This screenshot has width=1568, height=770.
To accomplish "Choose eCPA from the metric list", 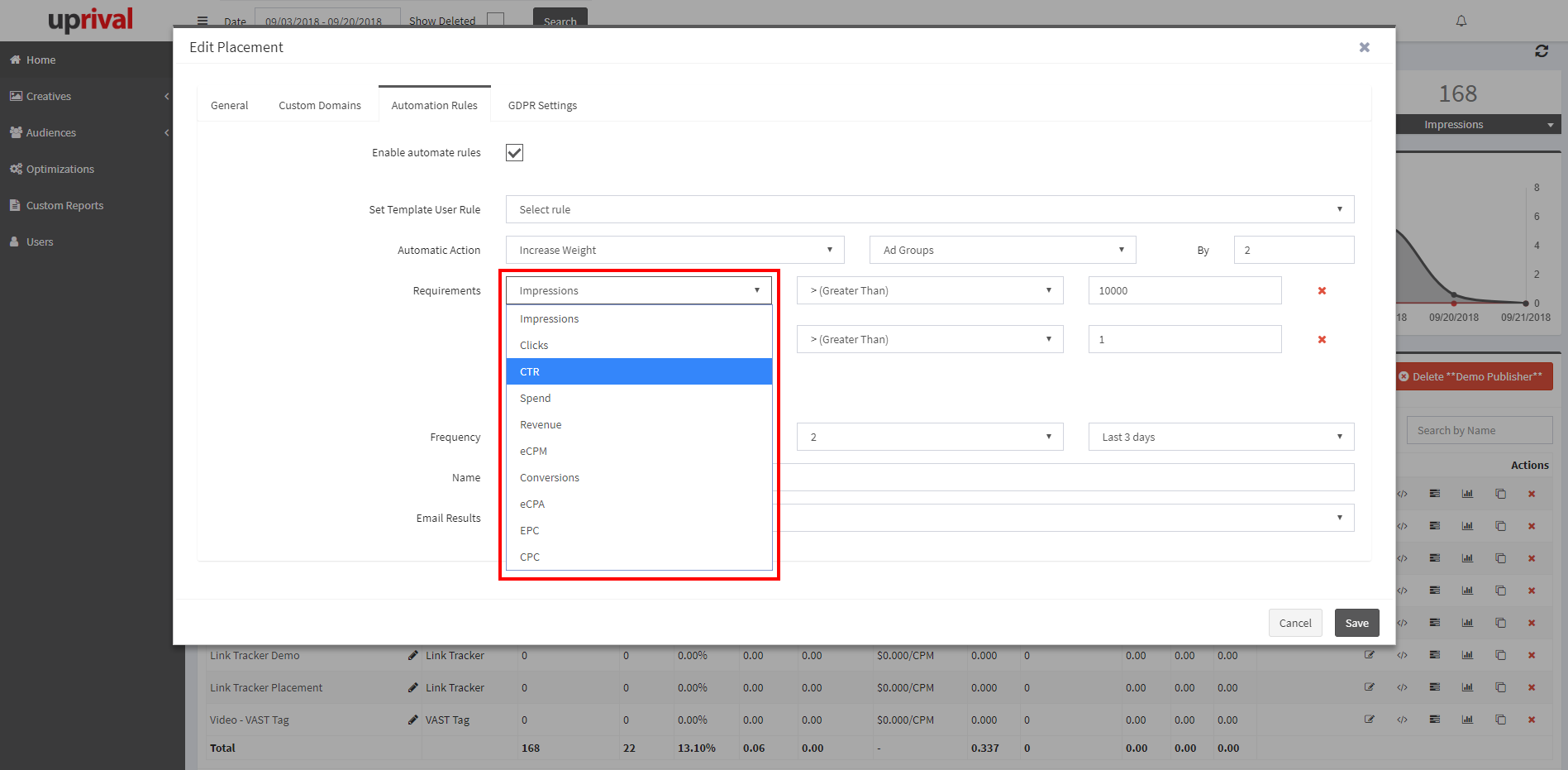I will pos(639,504).
